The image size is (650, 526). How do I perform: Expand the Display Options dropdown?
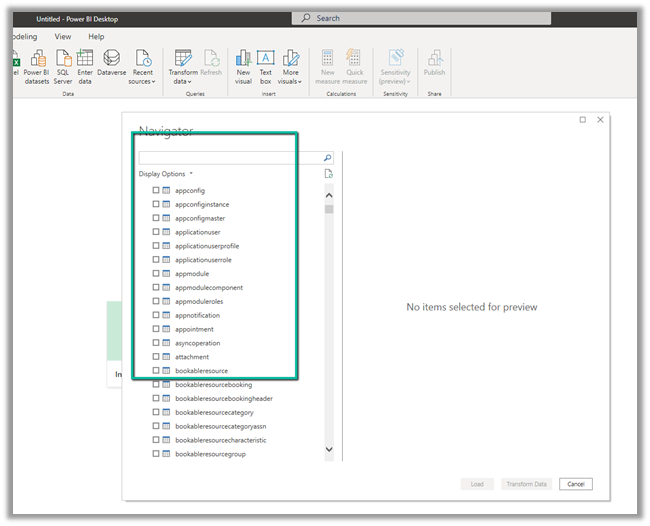click(x=165, y=174)
